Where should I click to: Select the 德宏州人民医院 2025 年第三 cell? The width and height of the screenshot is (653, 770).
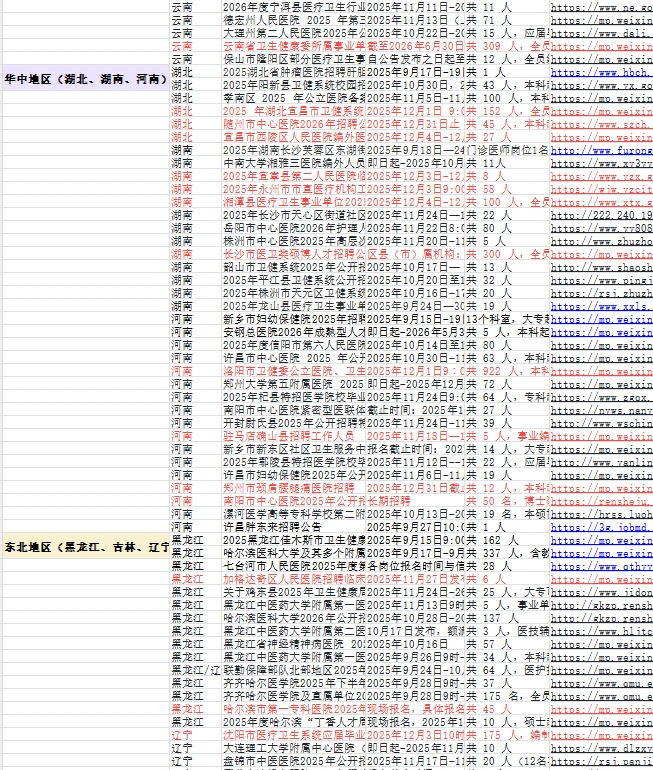pos(294,20)
